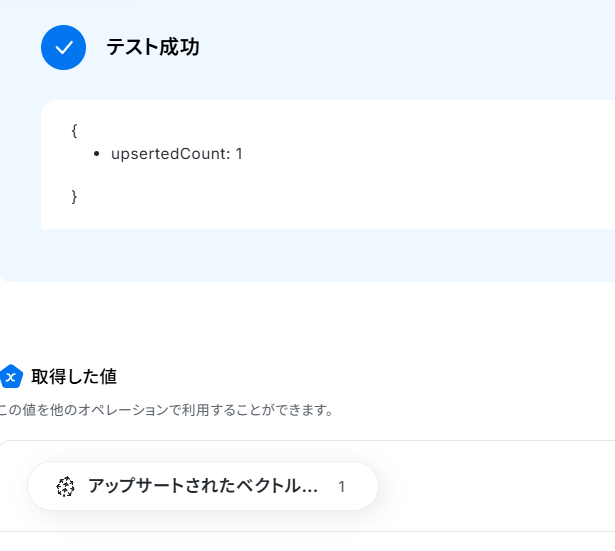
Task: Select the closing curly brace in results
Action: click(x=74, y=196)
